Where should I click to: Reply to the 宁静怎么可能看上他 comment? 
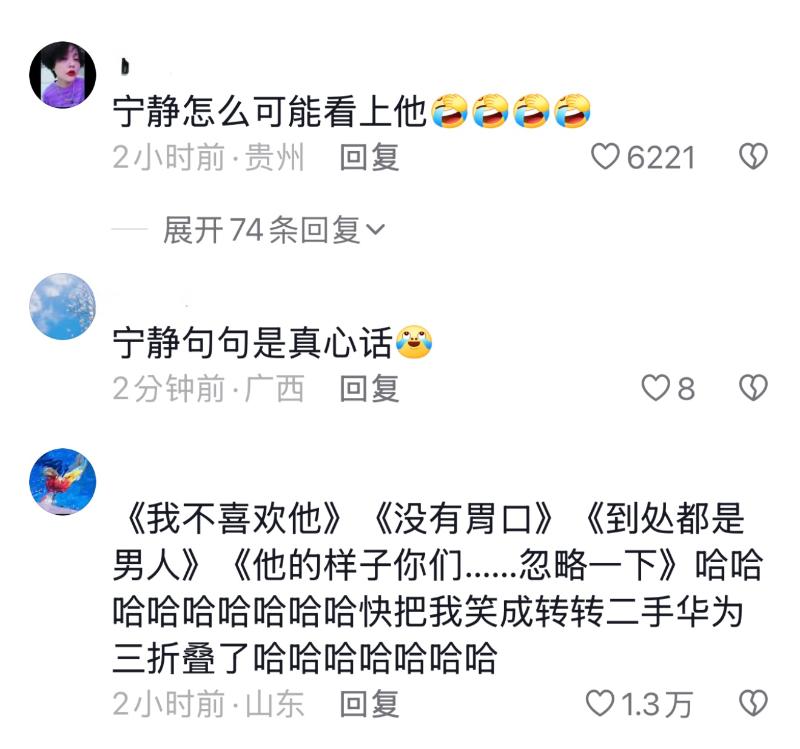click(x=369, y=157)
